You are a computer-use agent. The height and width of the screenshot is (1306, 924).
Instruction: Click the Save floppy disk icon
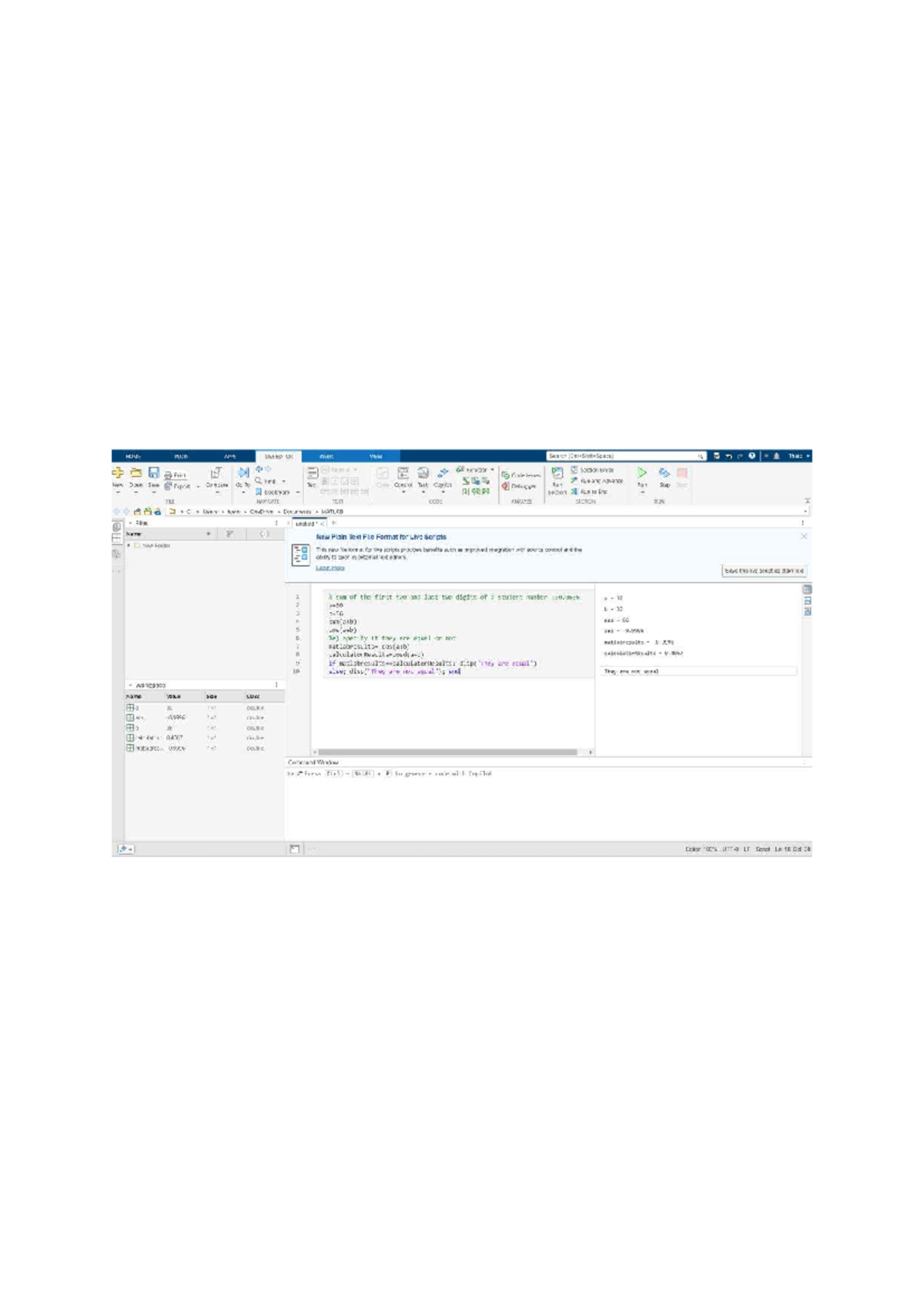tap(154, 473)
